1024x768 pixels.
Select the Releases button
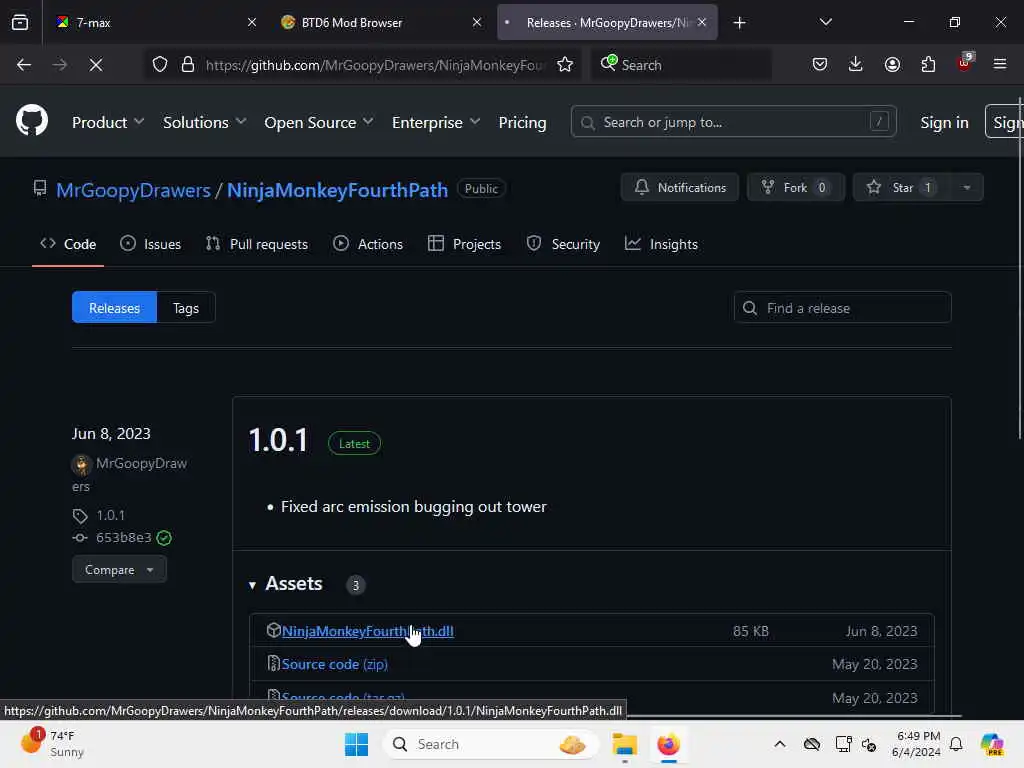[114, 308]
